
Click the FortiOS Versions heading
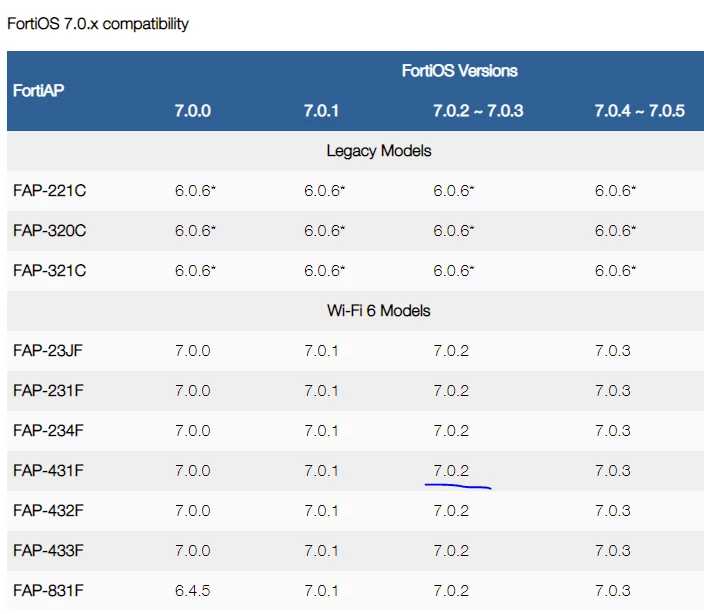[x=459, y=71]
